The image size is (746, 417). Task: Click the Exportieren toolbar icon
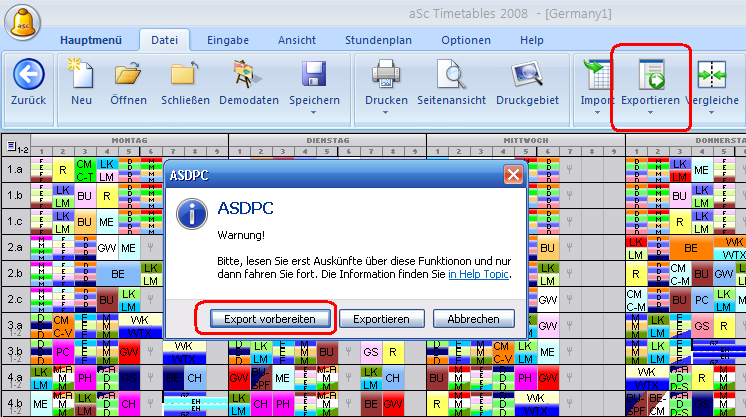[651, 74]
